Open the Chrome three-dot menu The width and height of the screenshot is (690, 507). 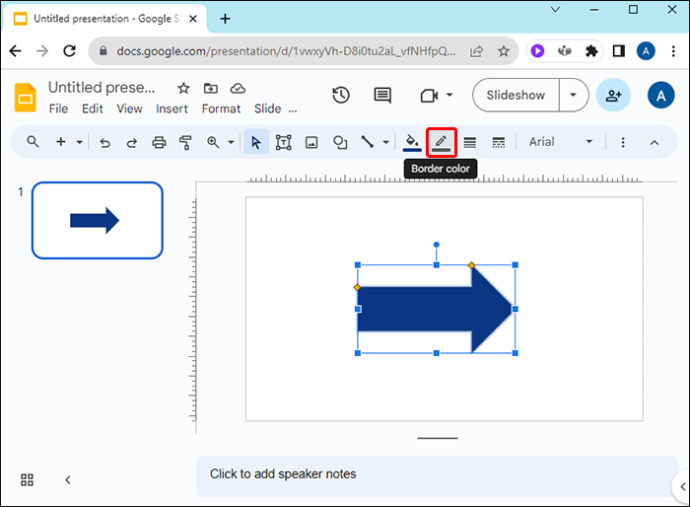(x=673, y=51)
